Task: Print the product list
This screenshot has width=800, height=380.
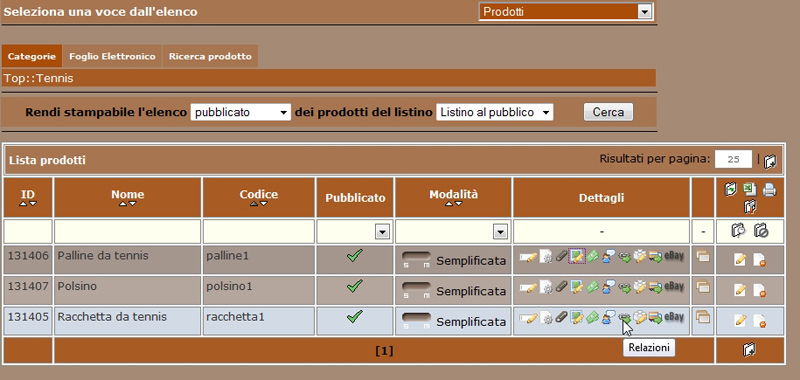Action: coord(769,191)
